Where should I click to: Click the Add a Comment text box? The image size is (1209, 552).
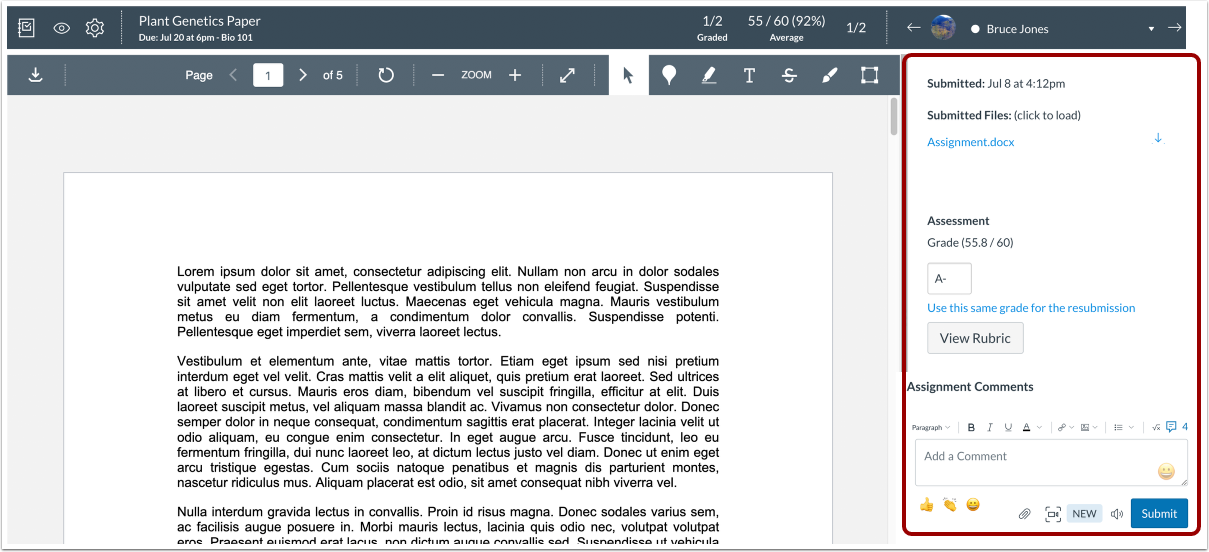1051,463
